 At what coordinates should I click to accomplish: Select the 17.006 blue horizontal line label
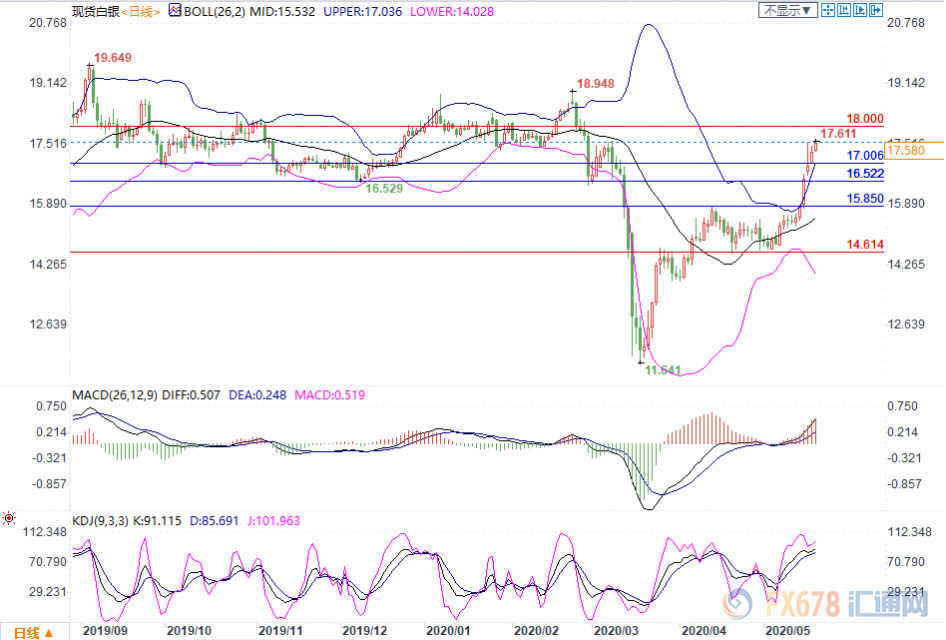pos(864,156)
